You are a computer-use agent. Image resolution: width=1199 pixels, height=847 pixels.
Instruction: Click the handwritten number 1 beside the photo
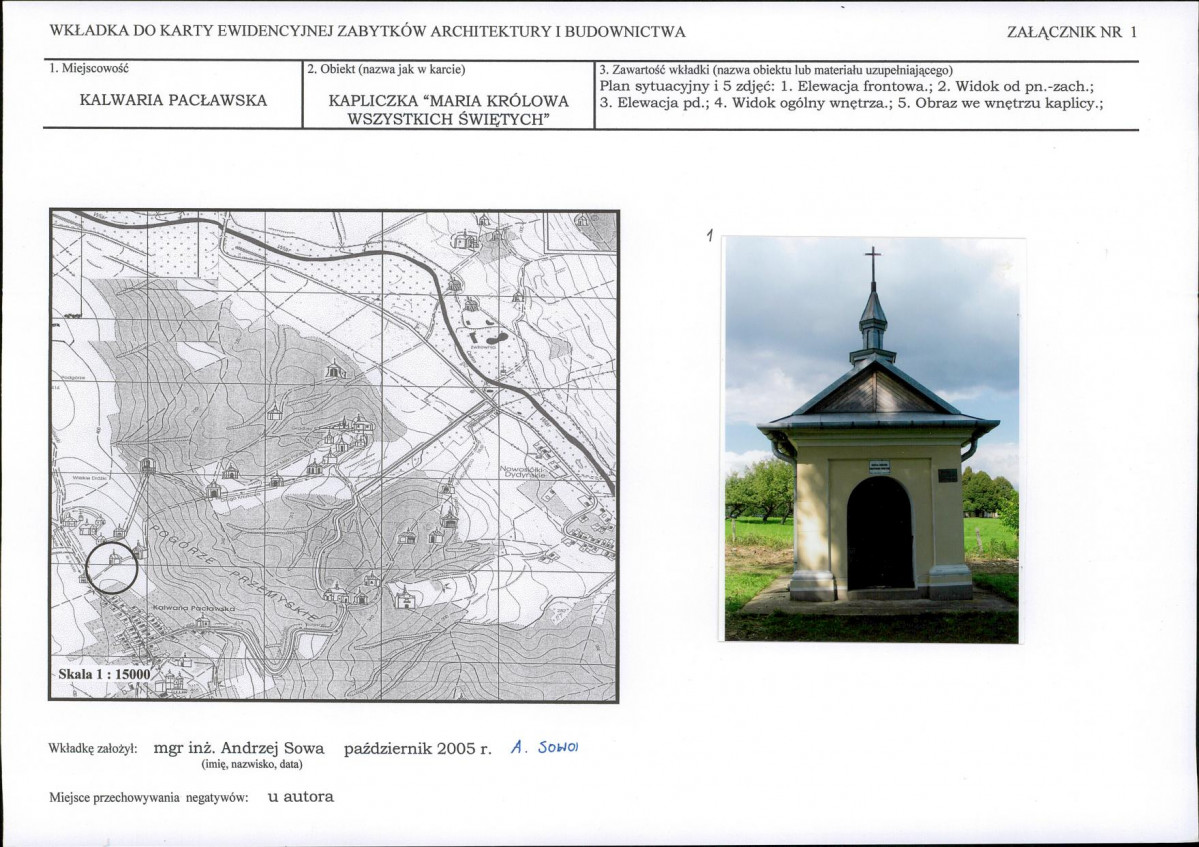(x=709, y=236)
